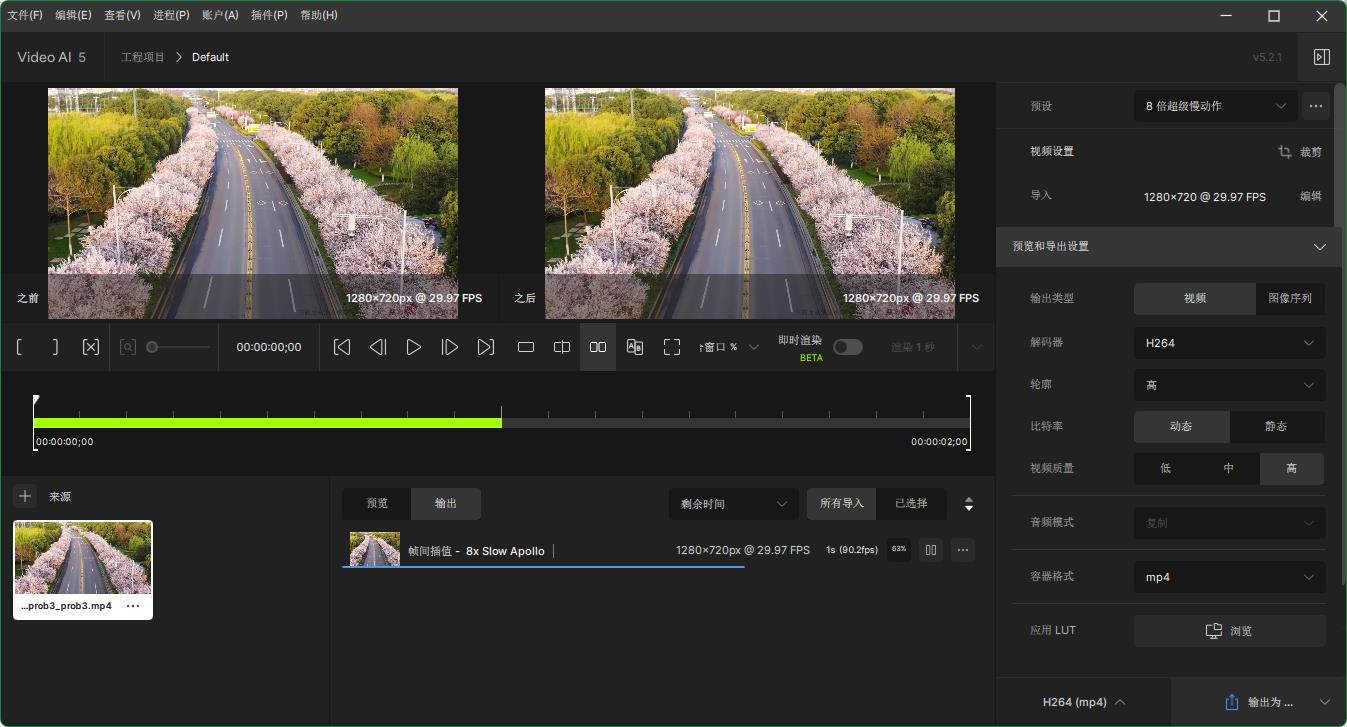Add a new source with plus button
Screen dimensions: 1347x727
[25, 496]
